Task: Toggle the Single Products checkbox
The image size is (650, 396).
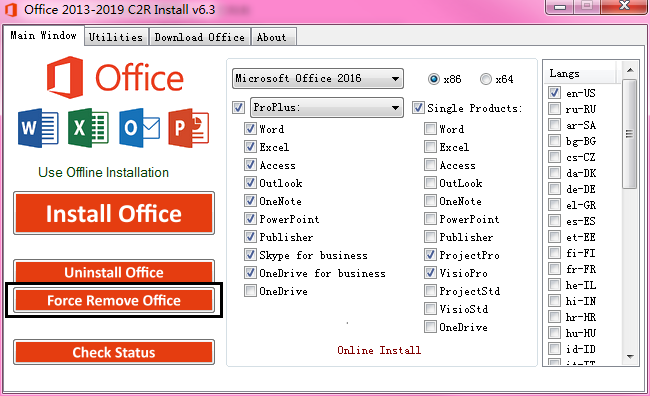Action: pos(418,108)
